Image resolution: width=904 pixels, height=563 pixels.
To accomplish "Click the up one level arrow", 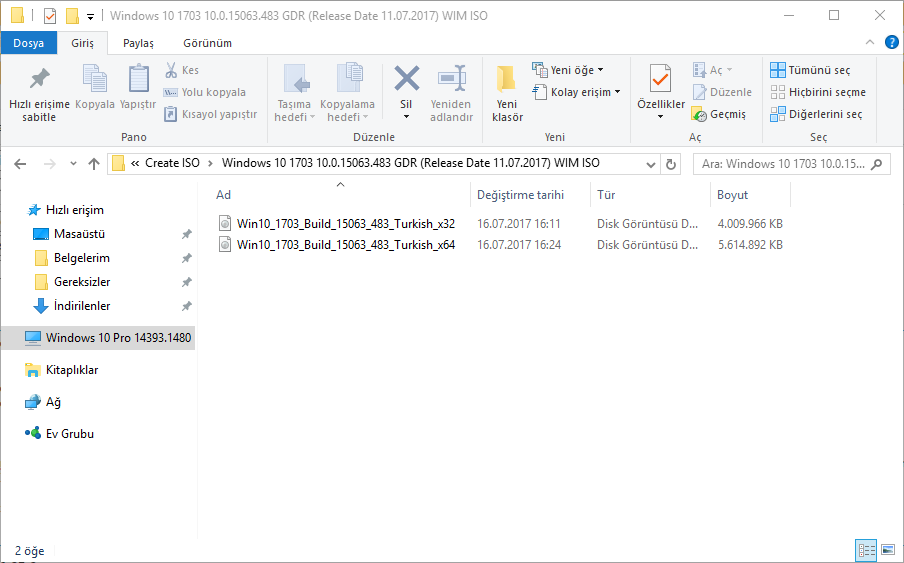I will (94, 164).
